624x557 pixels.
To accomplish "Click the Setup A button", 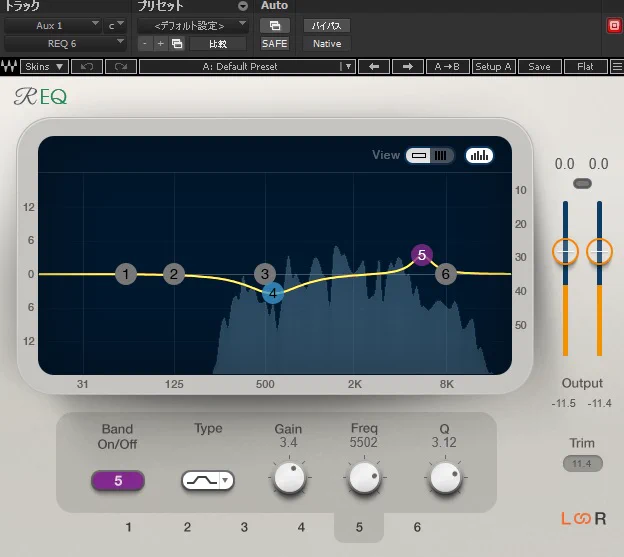I will 493,66.
